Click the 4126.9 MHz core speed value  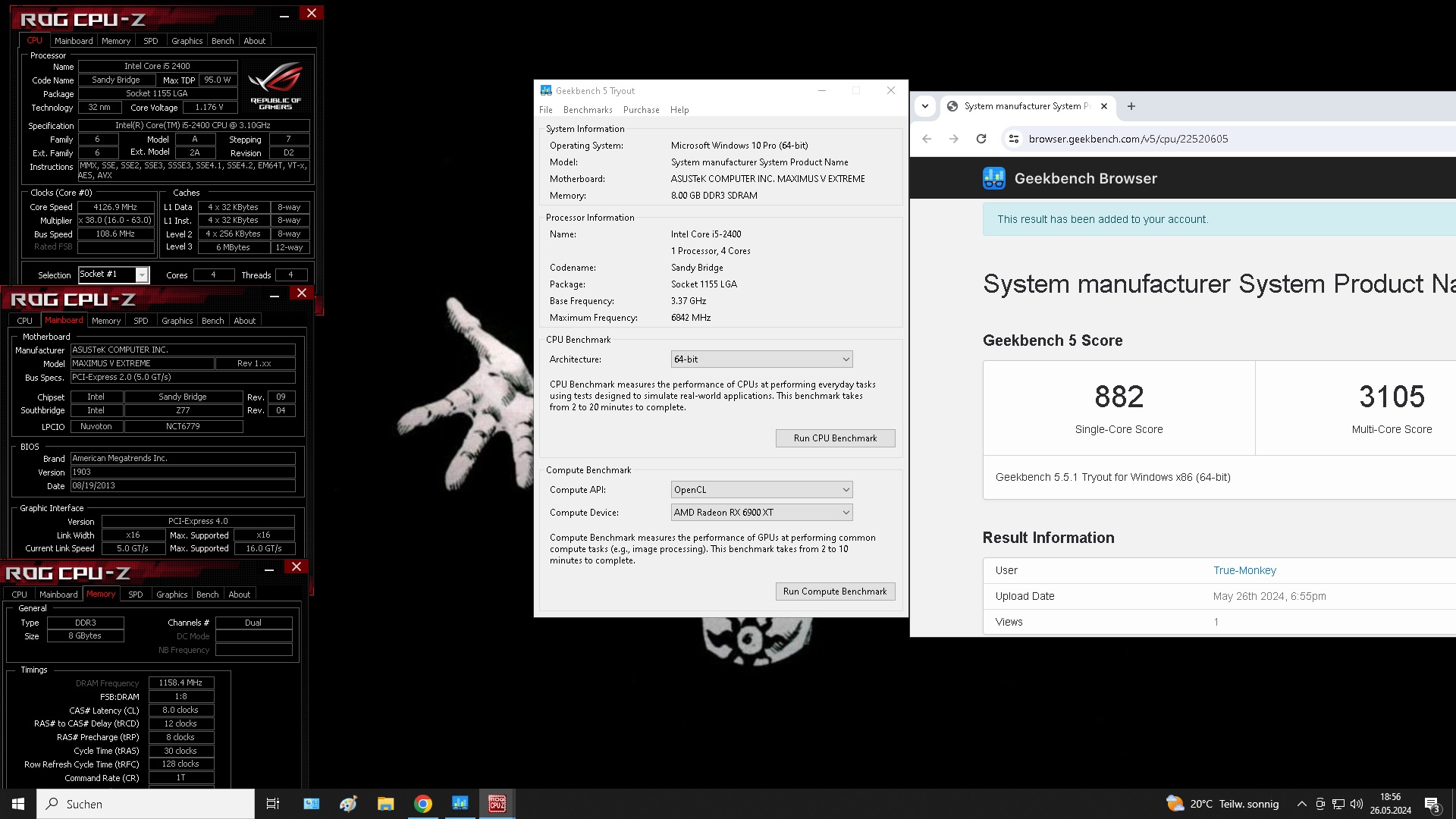click(x=116, y=207)
